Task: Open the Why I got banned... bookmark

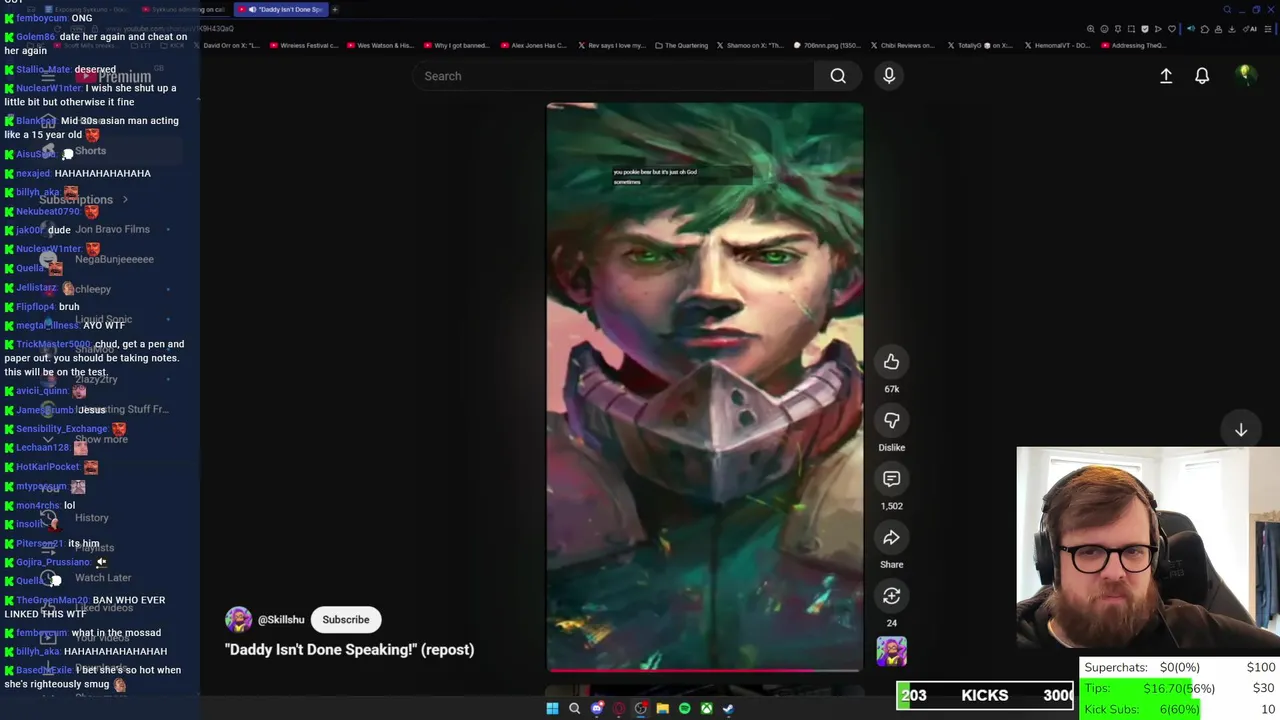Action: pos(458,45)
